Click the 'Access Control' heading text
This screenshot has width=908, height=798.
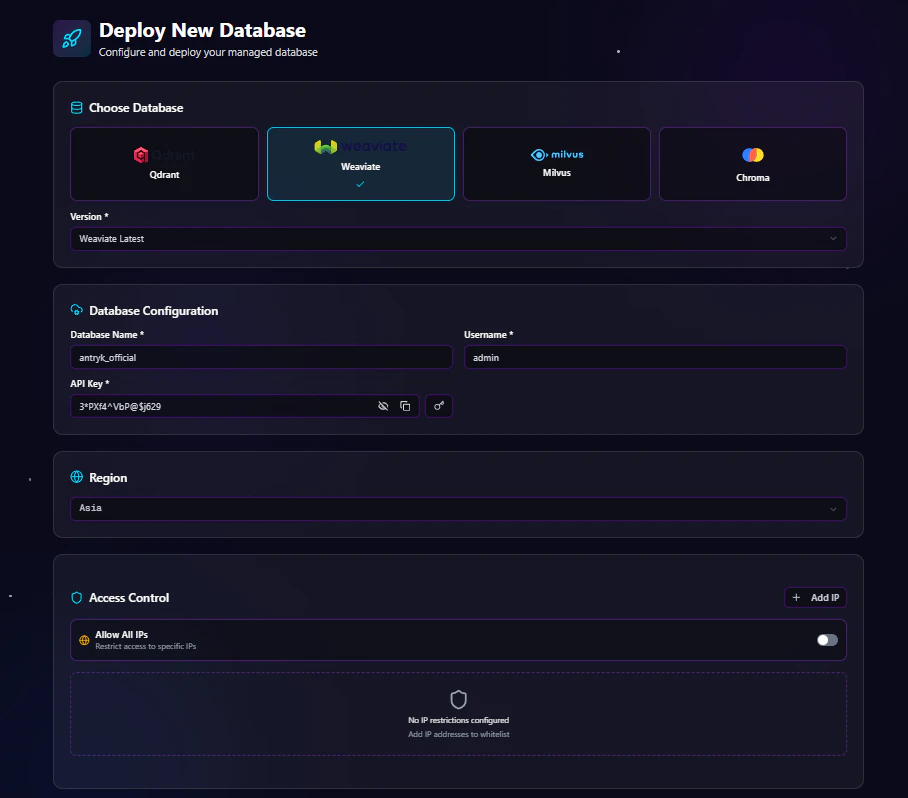tap(129, 598)
